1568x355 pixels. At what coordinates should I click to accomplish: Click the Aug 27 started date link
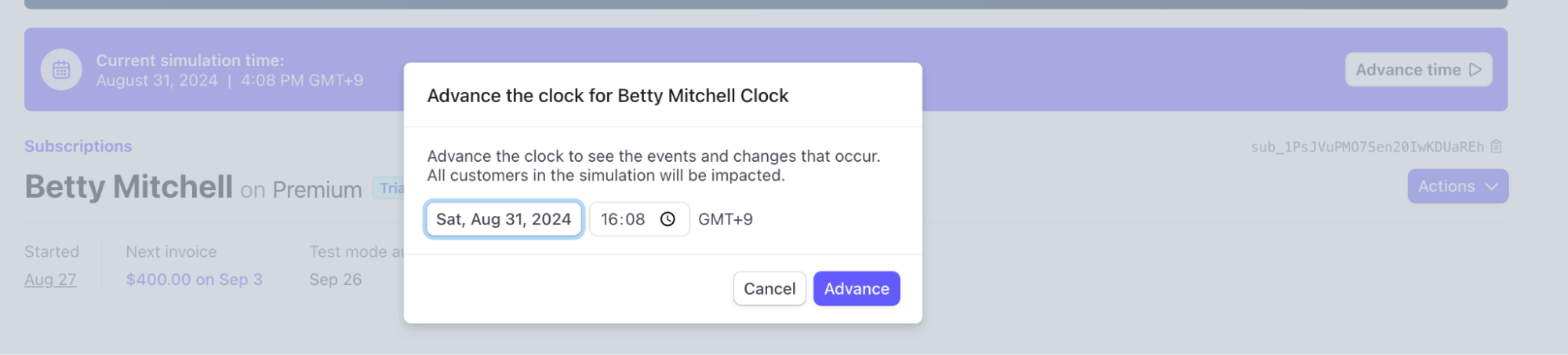click(50, 280)
